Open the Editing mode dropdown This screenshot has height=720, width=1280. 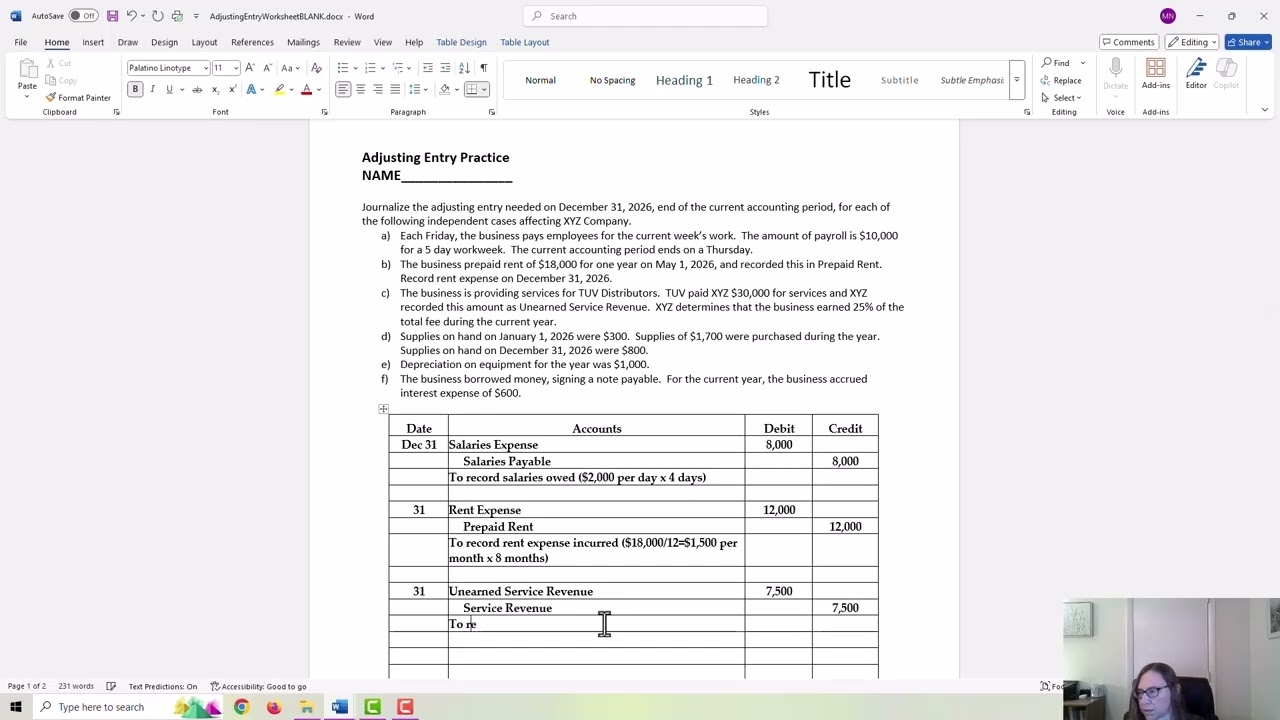click(1194, 42)
